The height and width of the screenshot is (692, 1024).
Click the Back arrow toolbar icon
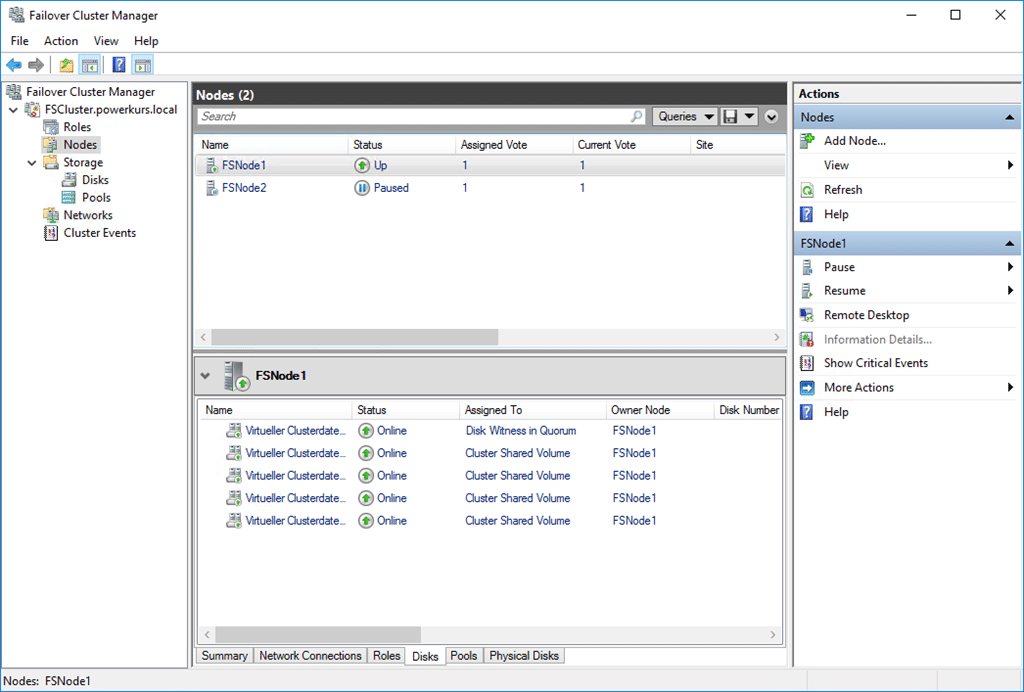[x=14, y=65]
